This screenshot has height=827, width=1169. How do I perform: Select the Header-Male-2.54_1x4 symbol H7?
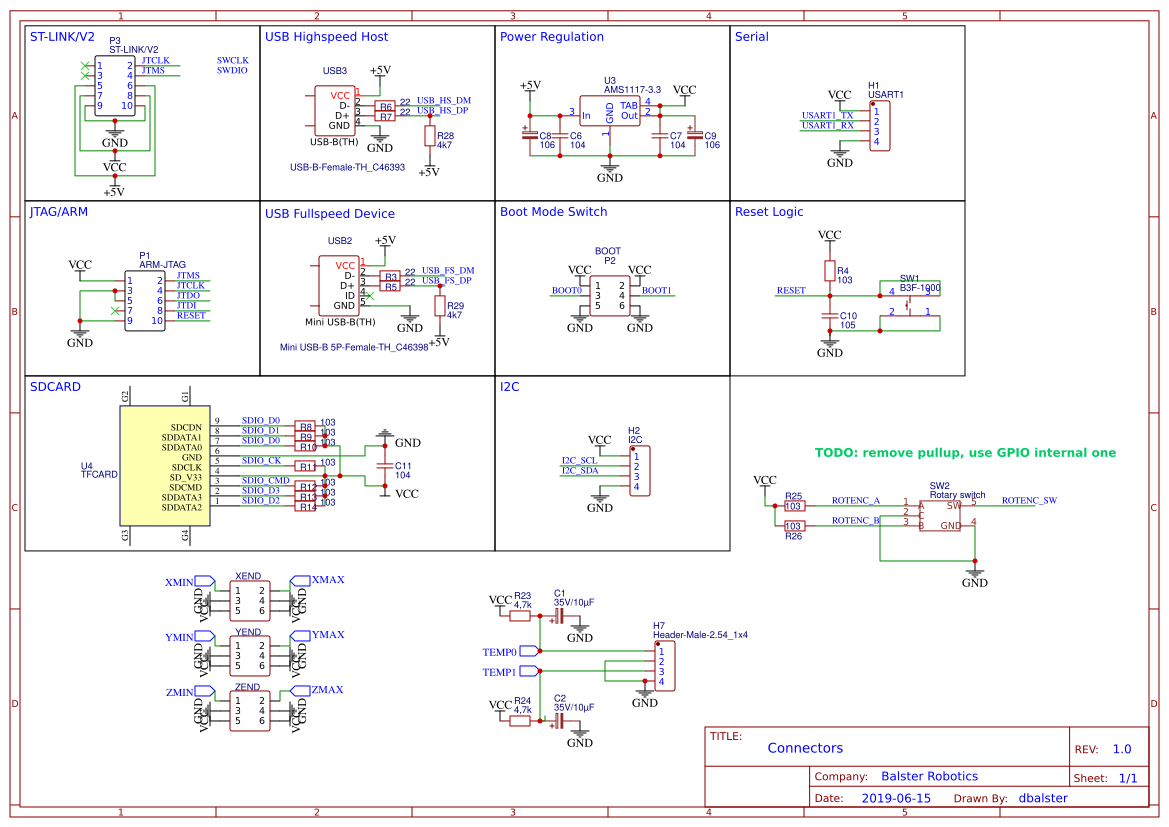[x=666, y=663]
